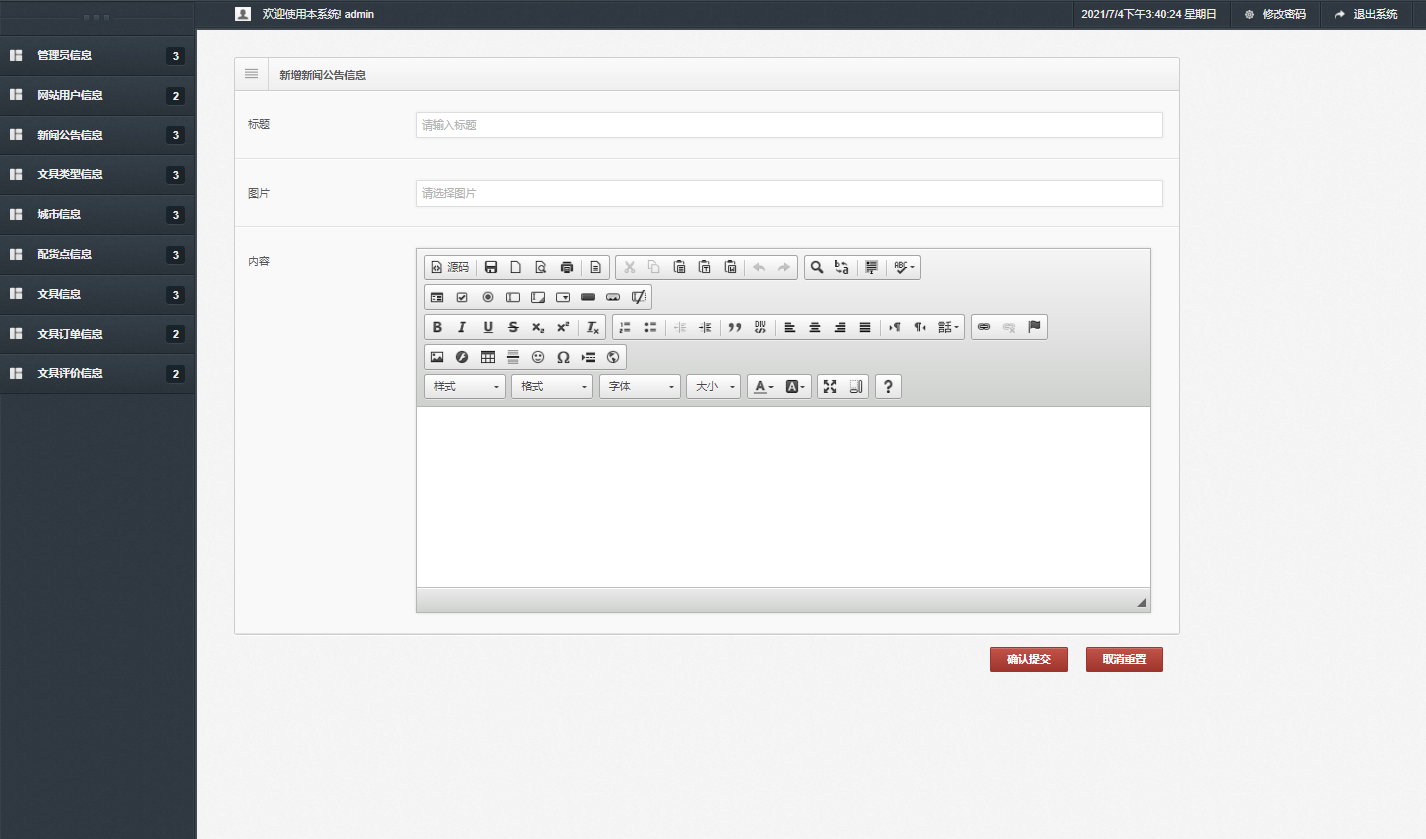Click the 标题 title input field
Image resolution: width=1426 pixels, height=839 pixels.
(x=789, y=125)
